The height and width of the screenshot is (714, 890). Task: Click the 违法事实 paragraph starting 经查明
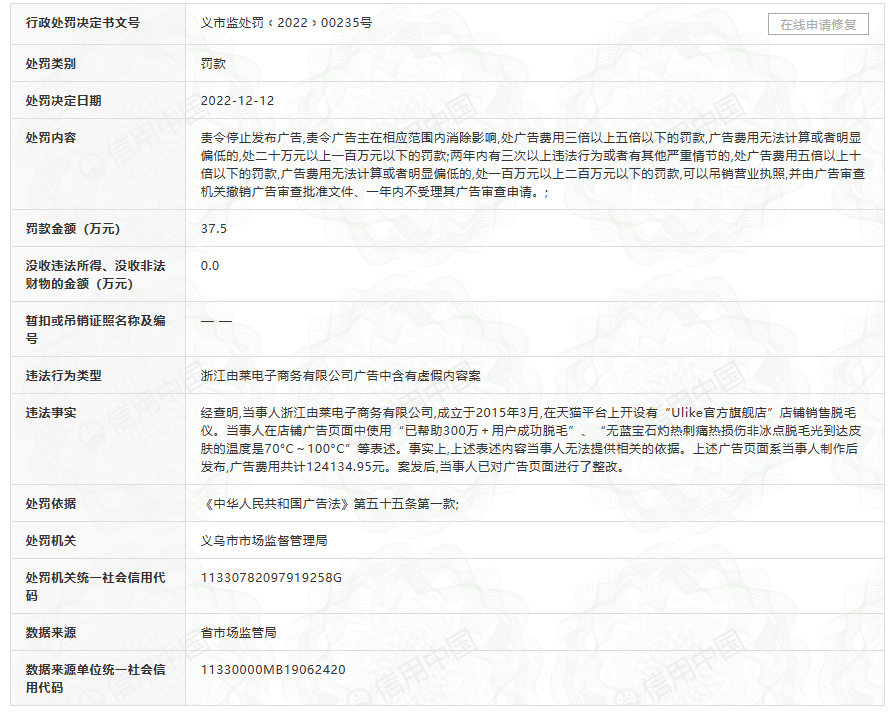point(531,440)
